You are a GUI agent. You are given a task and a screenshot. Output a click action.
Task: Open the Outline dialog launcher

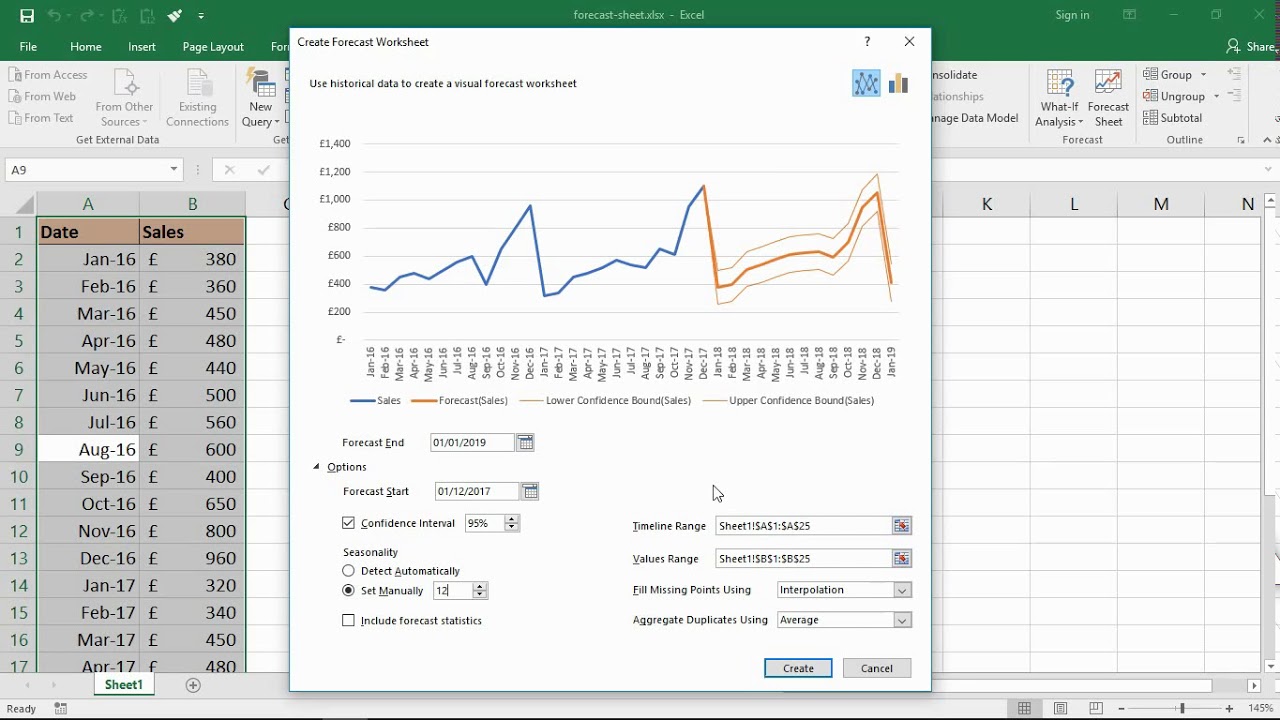(1241, 140)
